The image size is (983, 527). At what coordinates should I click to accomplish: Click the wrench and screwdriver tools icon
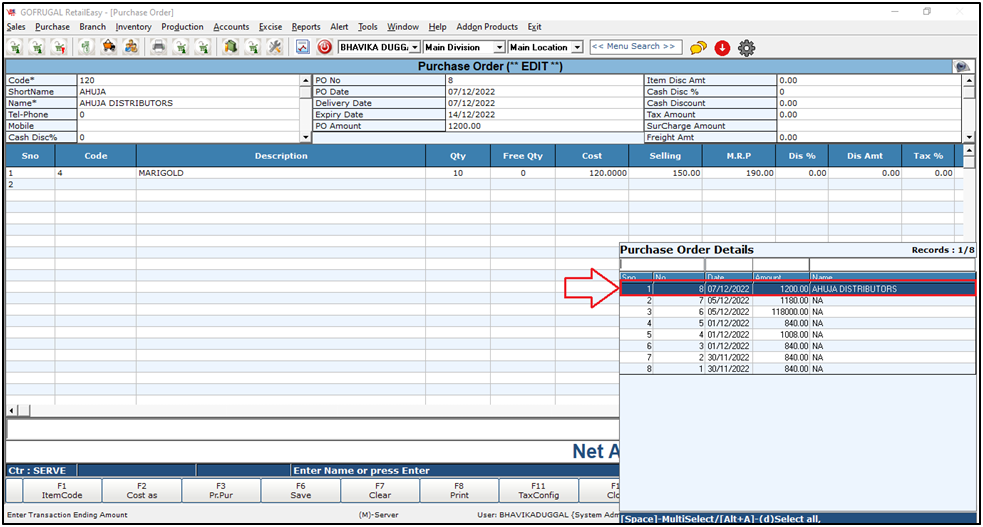(275, 47)
